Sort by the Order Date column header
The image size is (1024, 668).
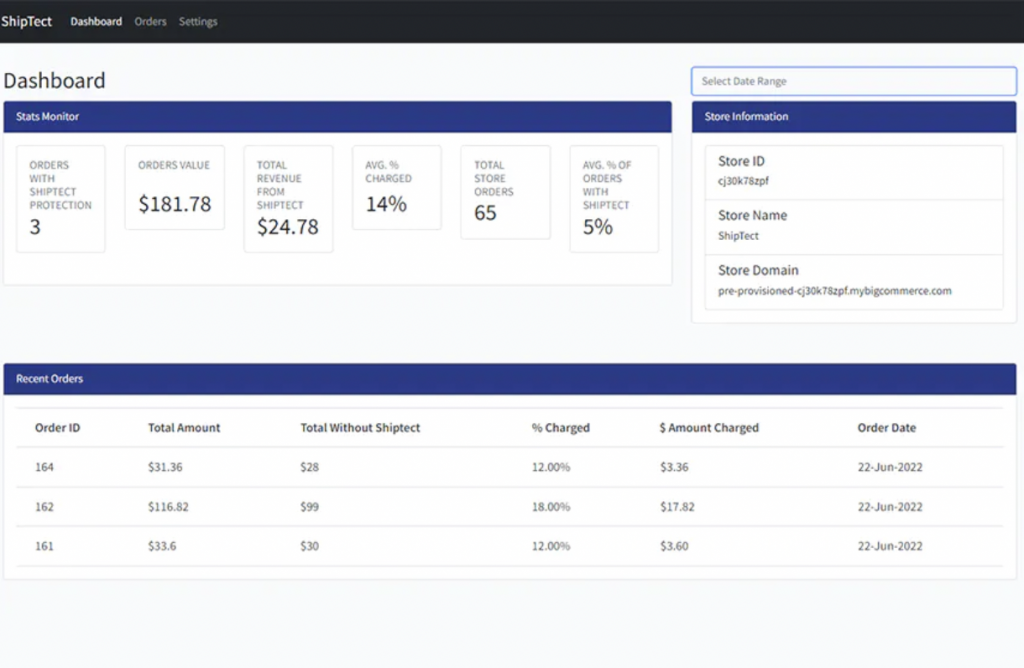tap(886, 427)
